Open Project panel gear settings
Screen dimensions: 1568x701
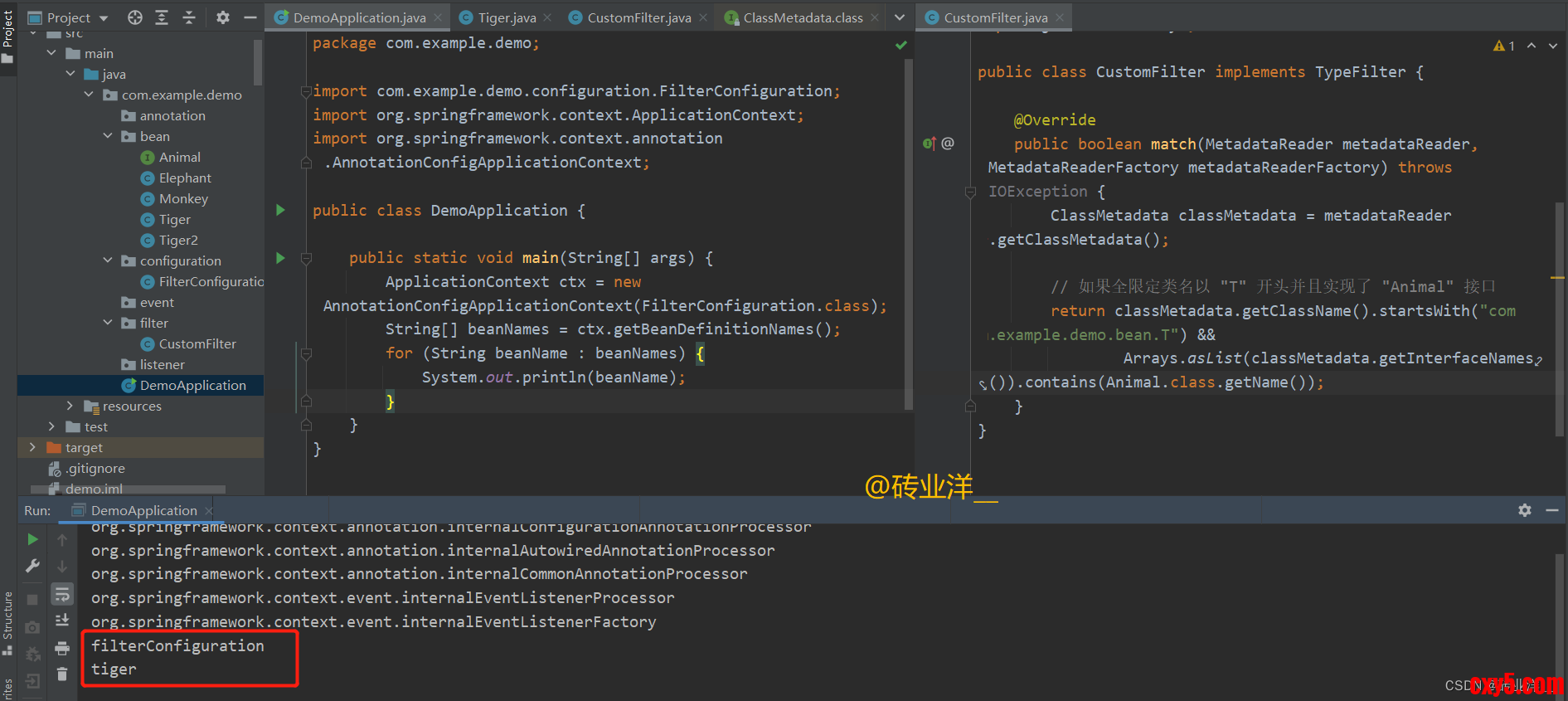click(x=223, y=17)
